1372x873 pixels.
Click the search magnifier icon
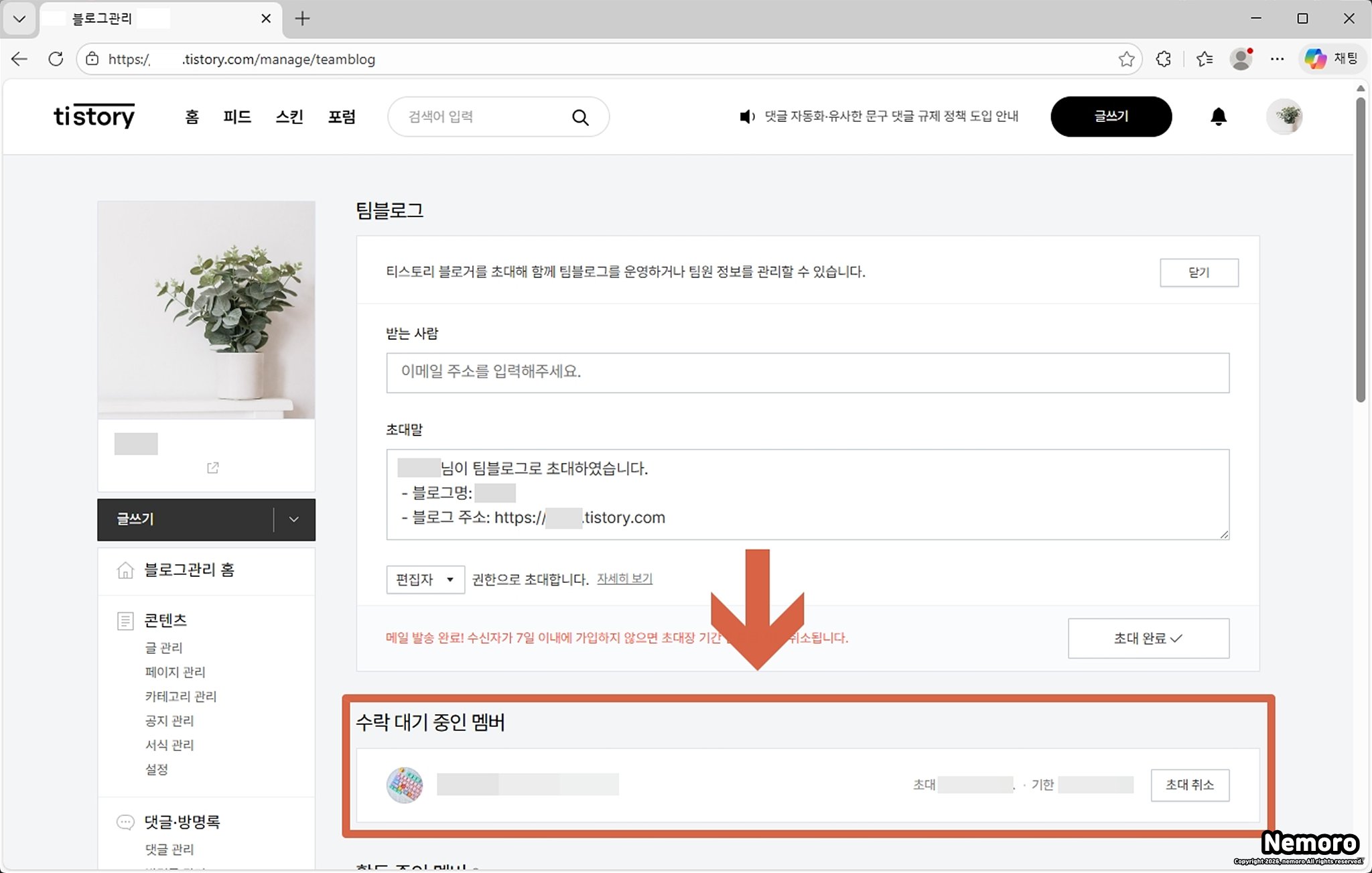580,117
